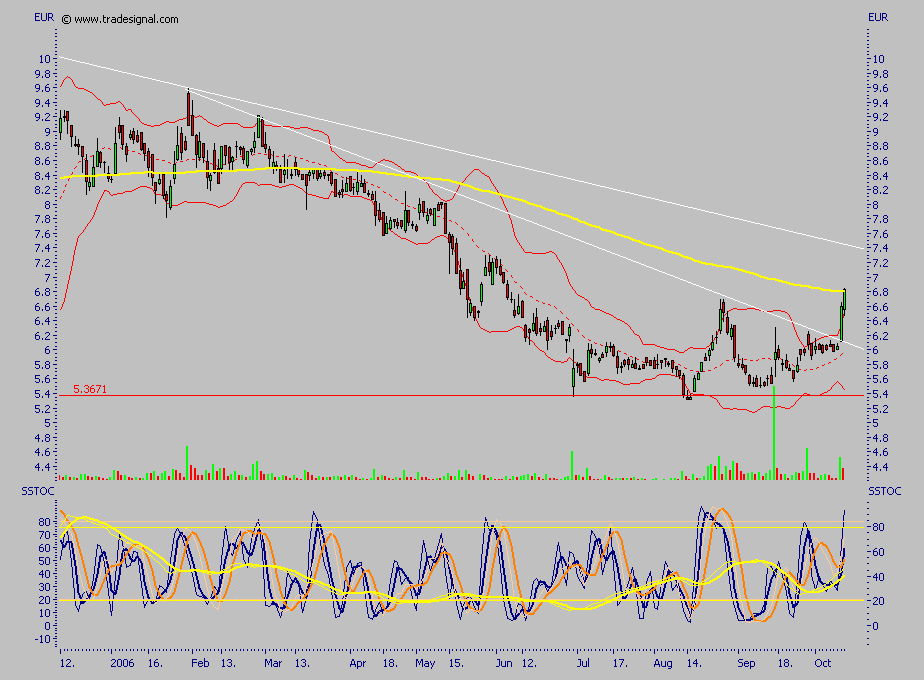Click the SSTOC indicator label on right
This screenshot has height=680, width=924.
[884, 491]
